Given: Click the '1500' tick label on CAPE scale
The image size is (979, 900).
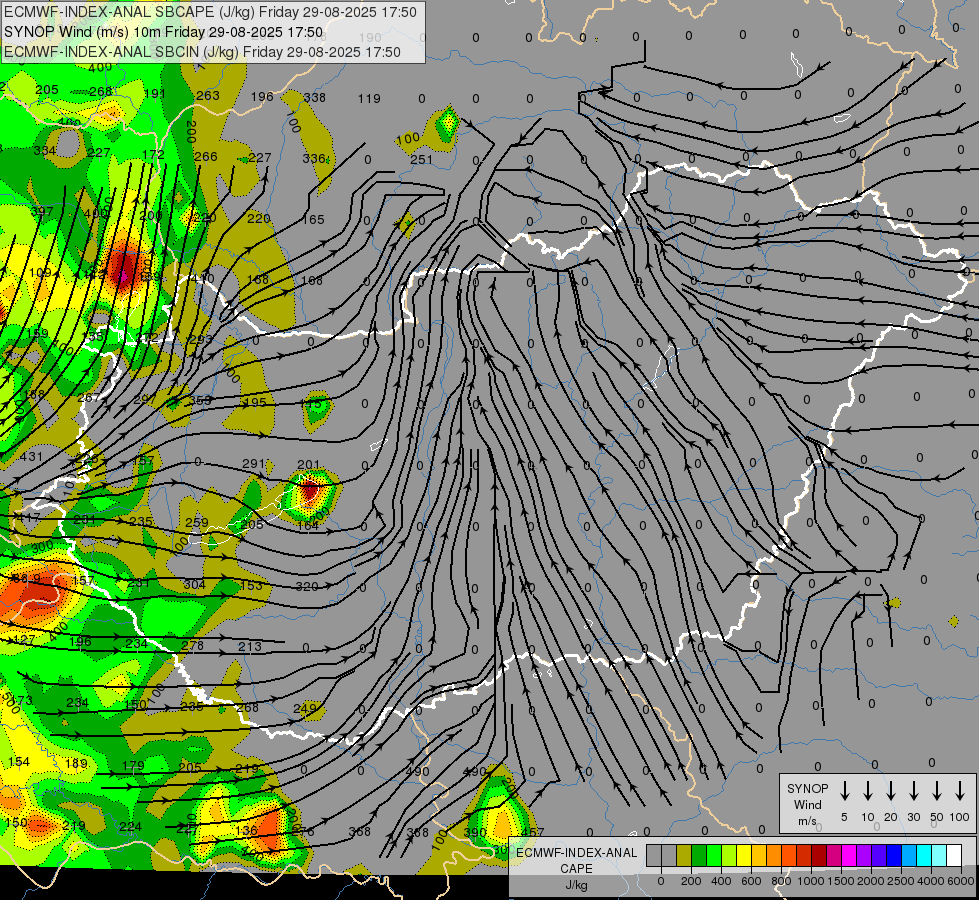Looking at the screenshot, I should pyautogui.click(x=840, y=881).
